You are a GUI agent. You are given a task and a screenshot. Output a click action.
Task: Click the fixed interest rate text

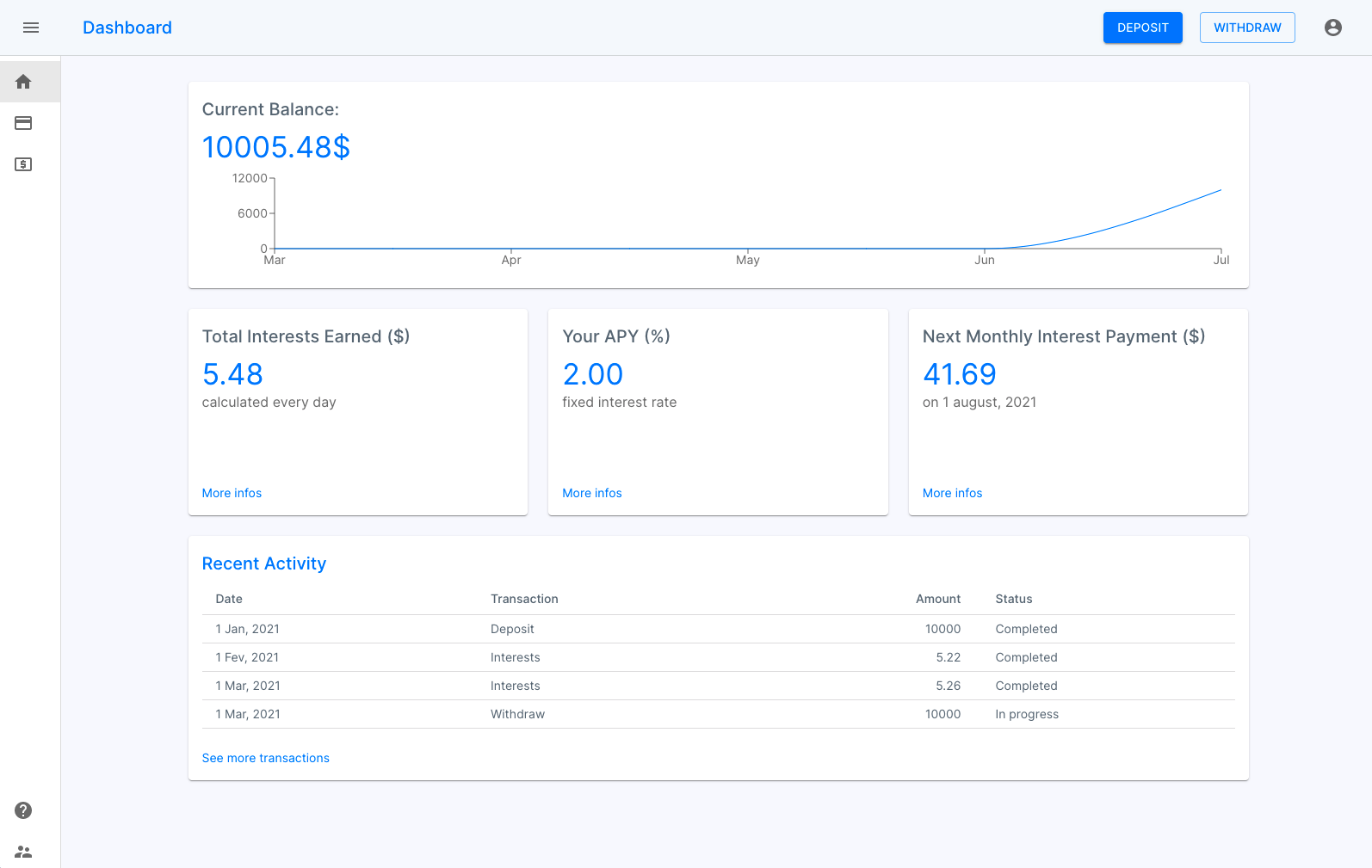coord(620,402)
